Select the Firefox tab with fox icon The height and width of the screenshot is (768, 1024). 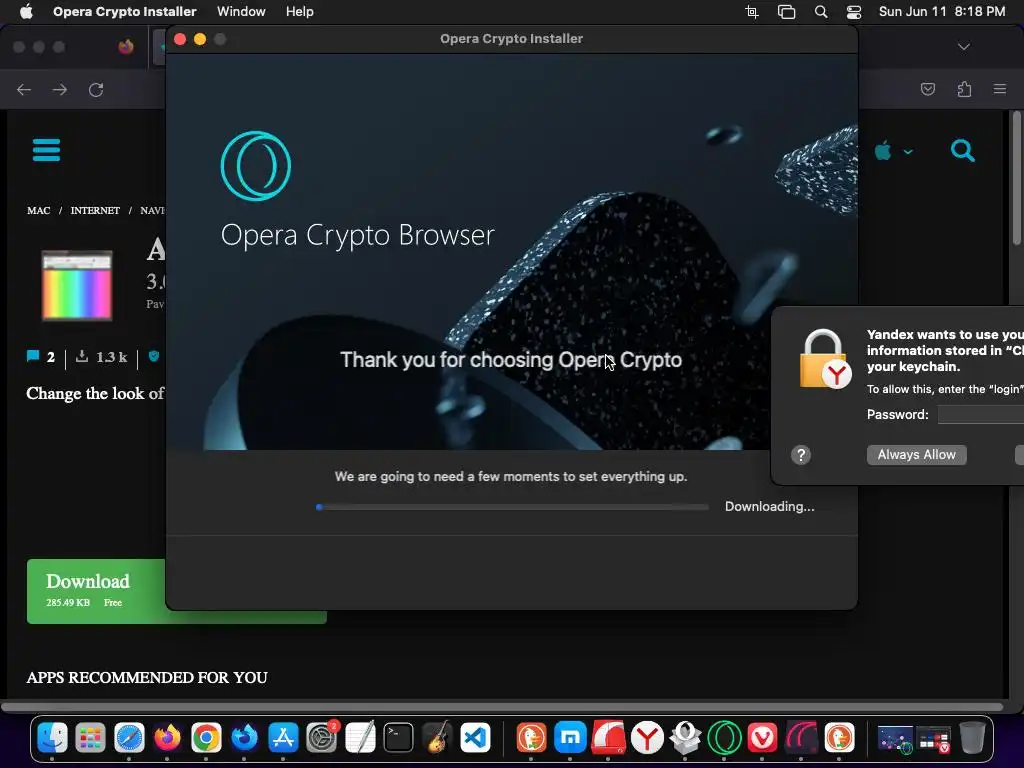click(x=126, y=47)
